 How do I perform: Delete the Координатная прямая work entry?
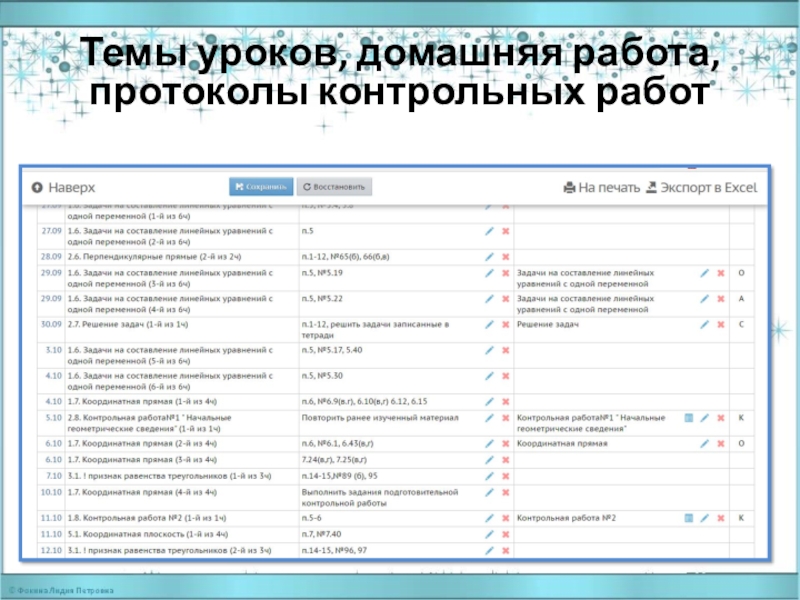click(x=720, y=443)
